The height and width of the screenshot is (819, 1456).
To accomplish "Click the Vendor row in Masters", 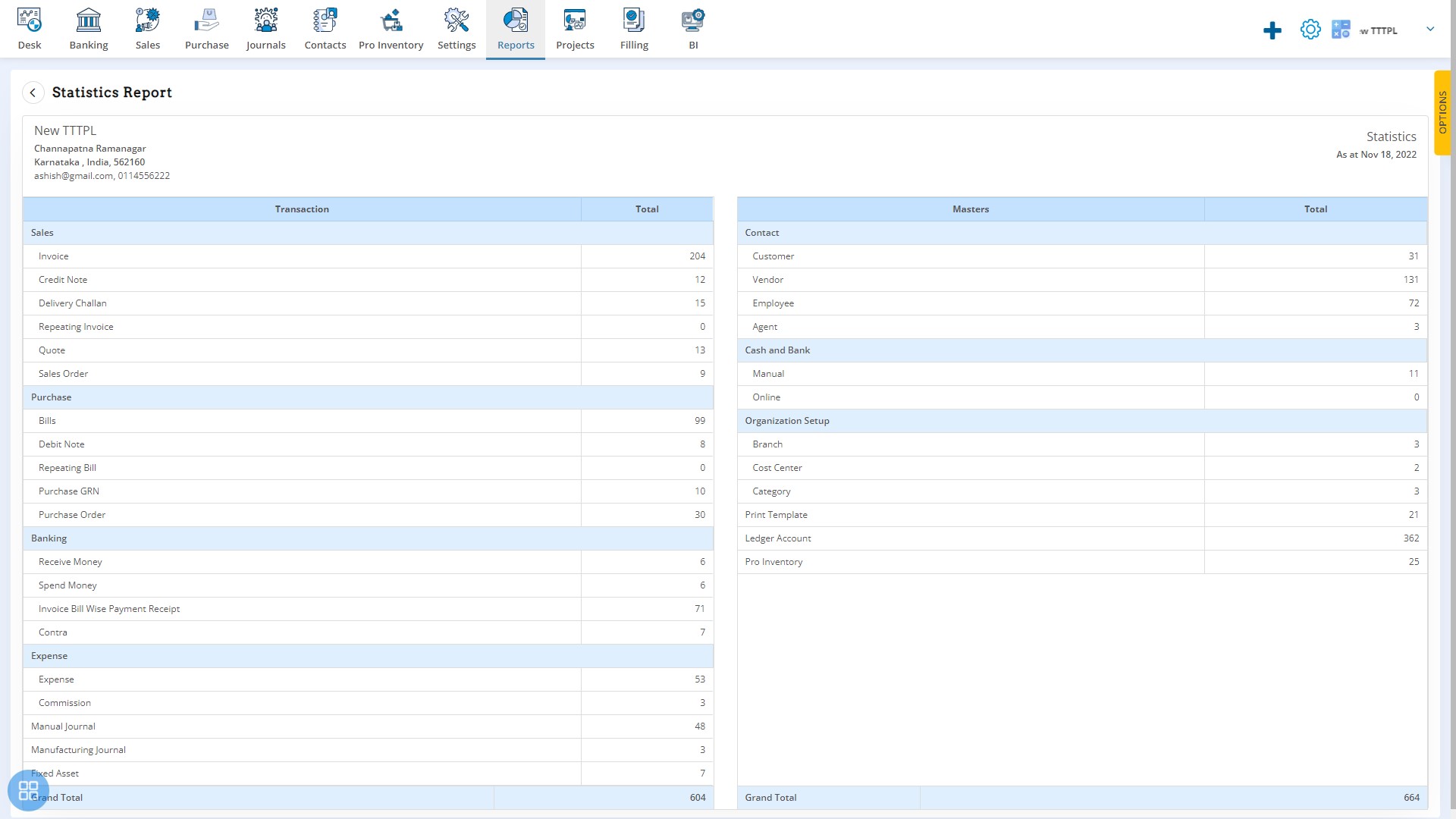I will tap(1082, 280).
